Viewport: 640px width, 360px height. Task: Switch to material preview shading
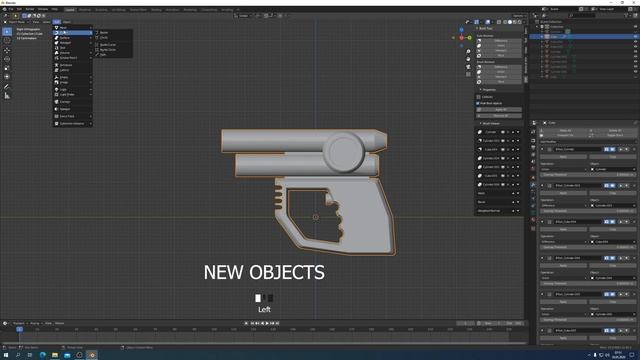515,22
